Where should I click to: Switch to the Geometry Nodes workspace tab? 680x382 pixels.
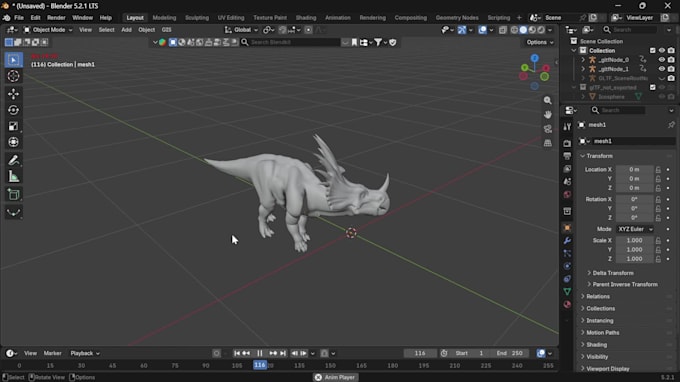pyautogui.click(x=457, y=18)
